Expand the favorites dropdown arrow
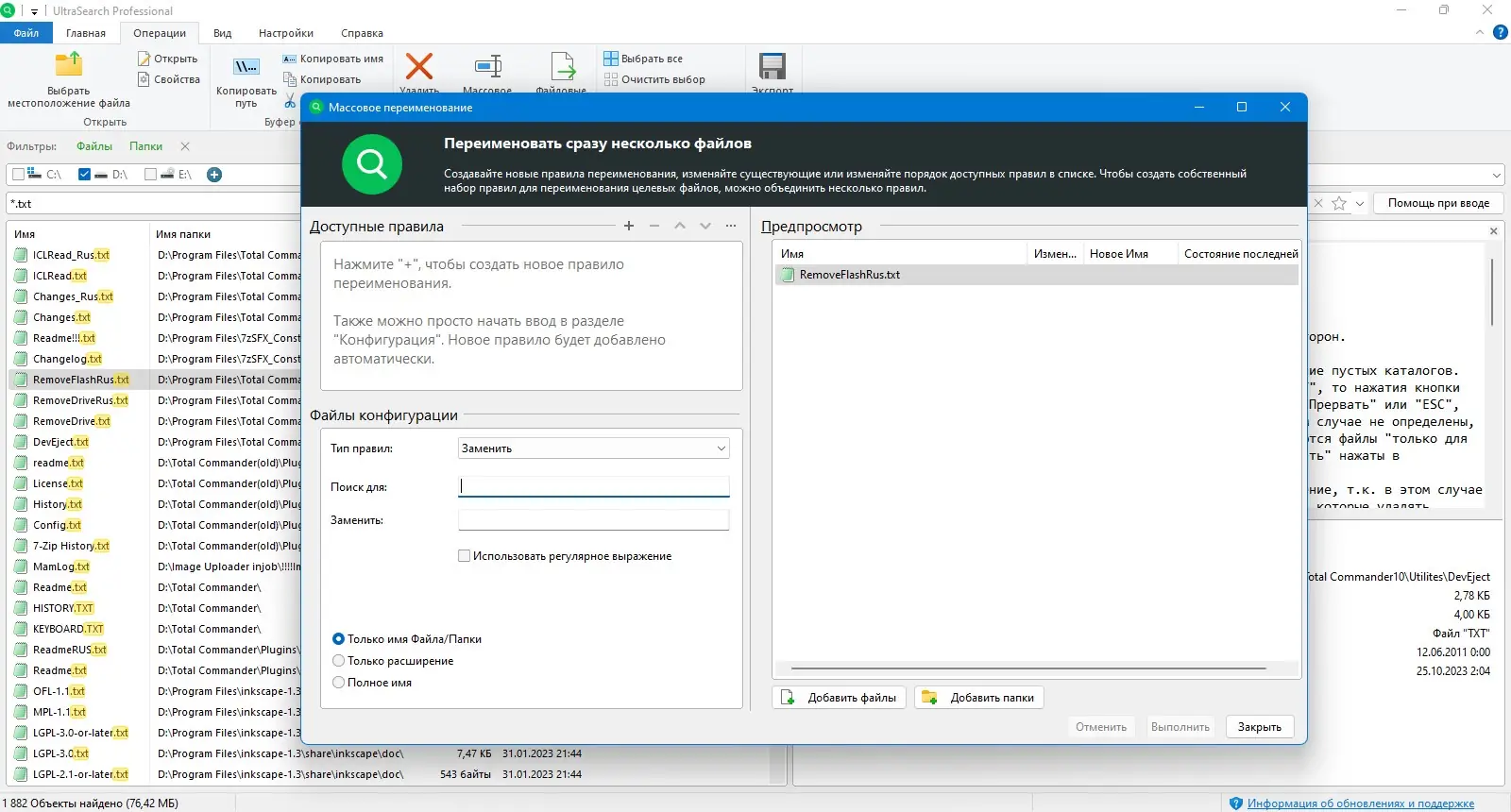The image size is (1511, 812). (1360, 203)
